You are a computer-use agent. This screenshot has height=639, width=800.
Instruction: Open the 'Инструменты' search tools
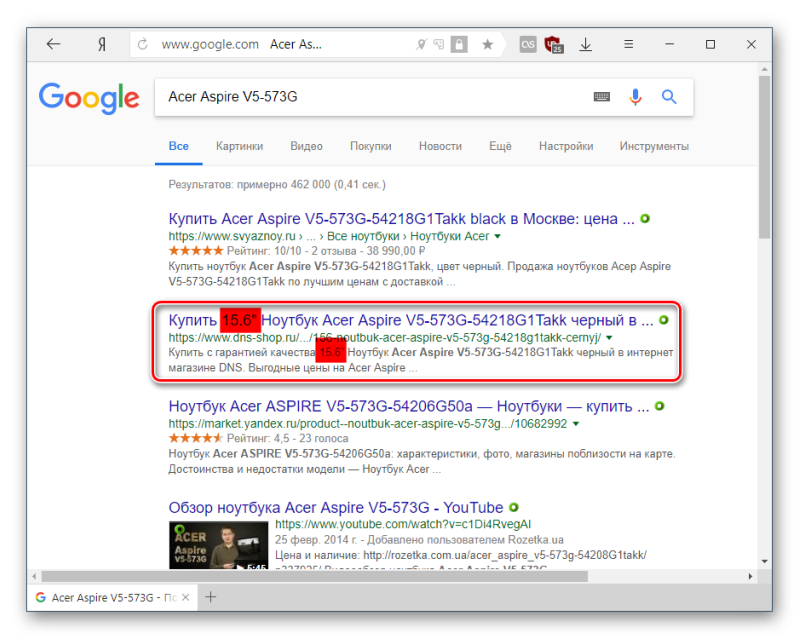(x=654, y=146)
